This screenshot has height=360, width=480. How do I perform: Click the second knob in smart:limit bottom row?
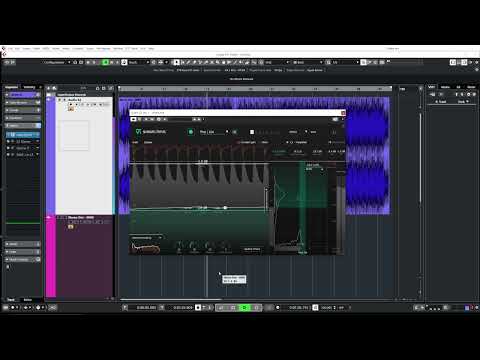tap(194, 246)
